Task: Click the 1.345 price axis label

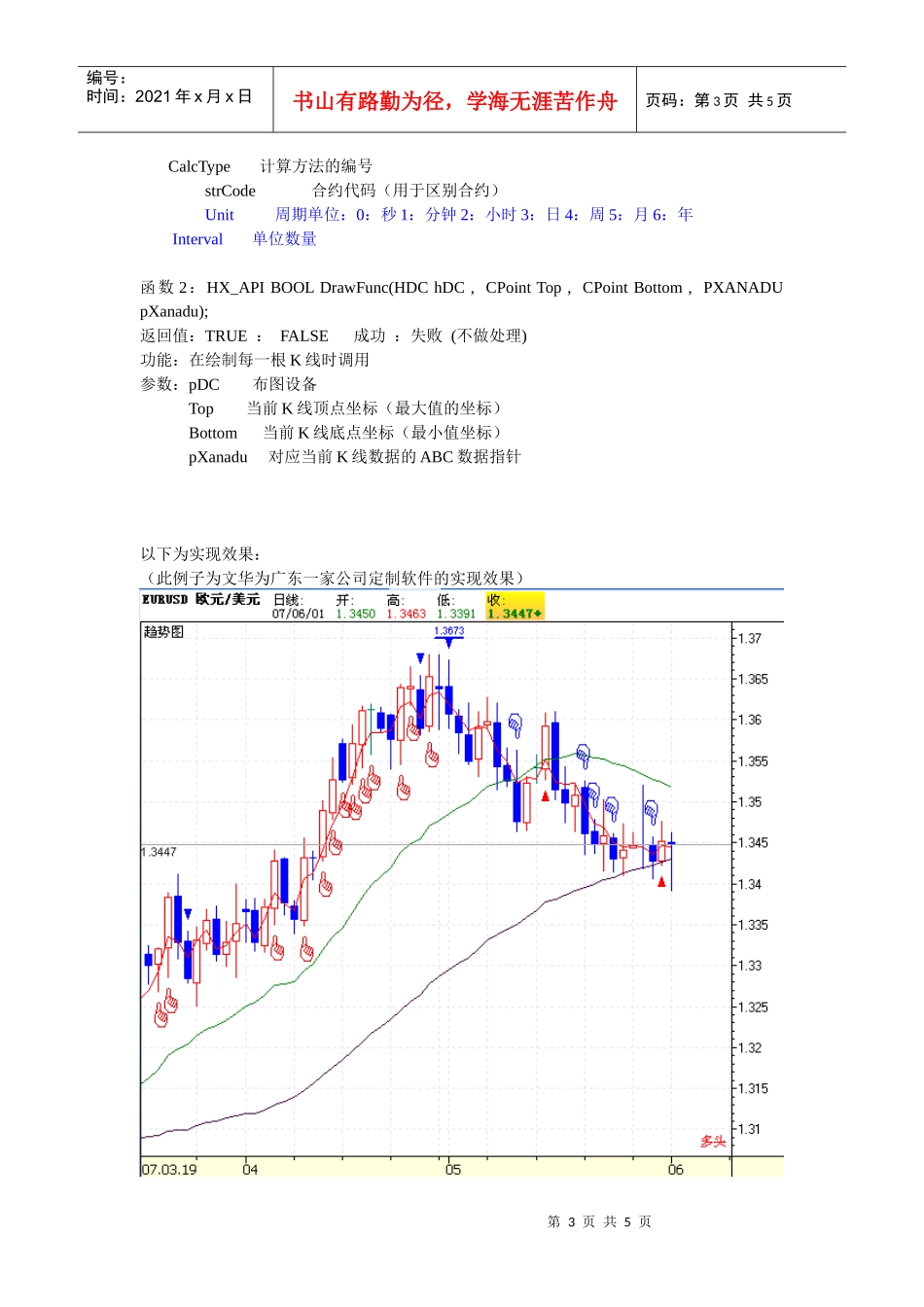Action: point(752,842)
